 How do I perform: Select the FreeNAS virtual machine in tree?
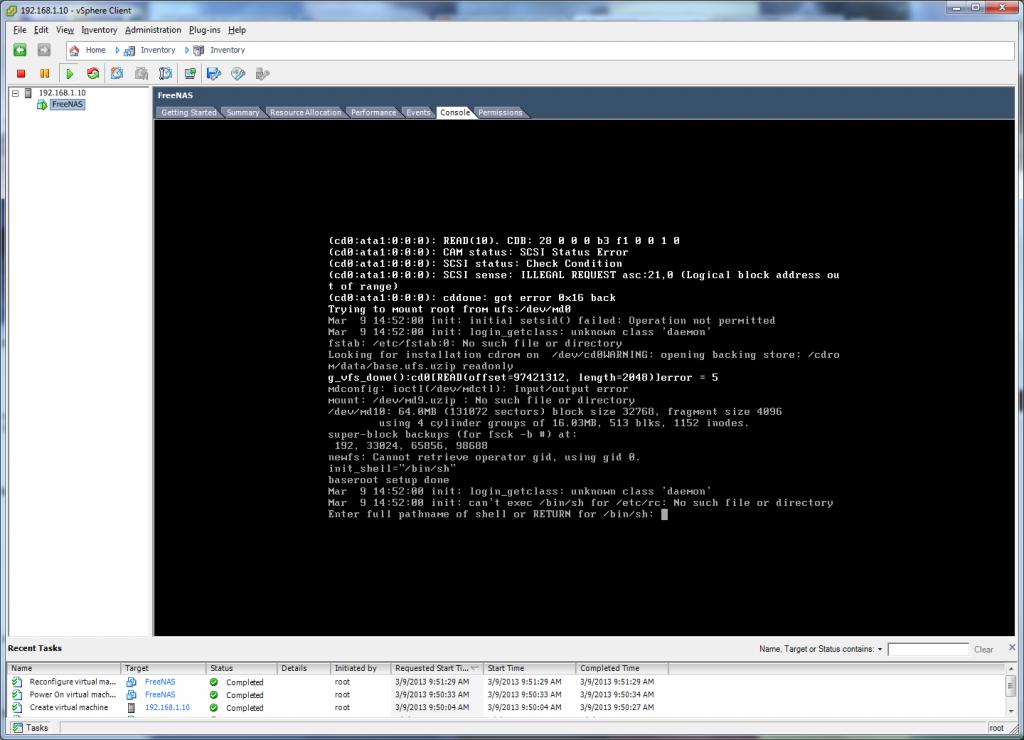[x=67, y=104]
